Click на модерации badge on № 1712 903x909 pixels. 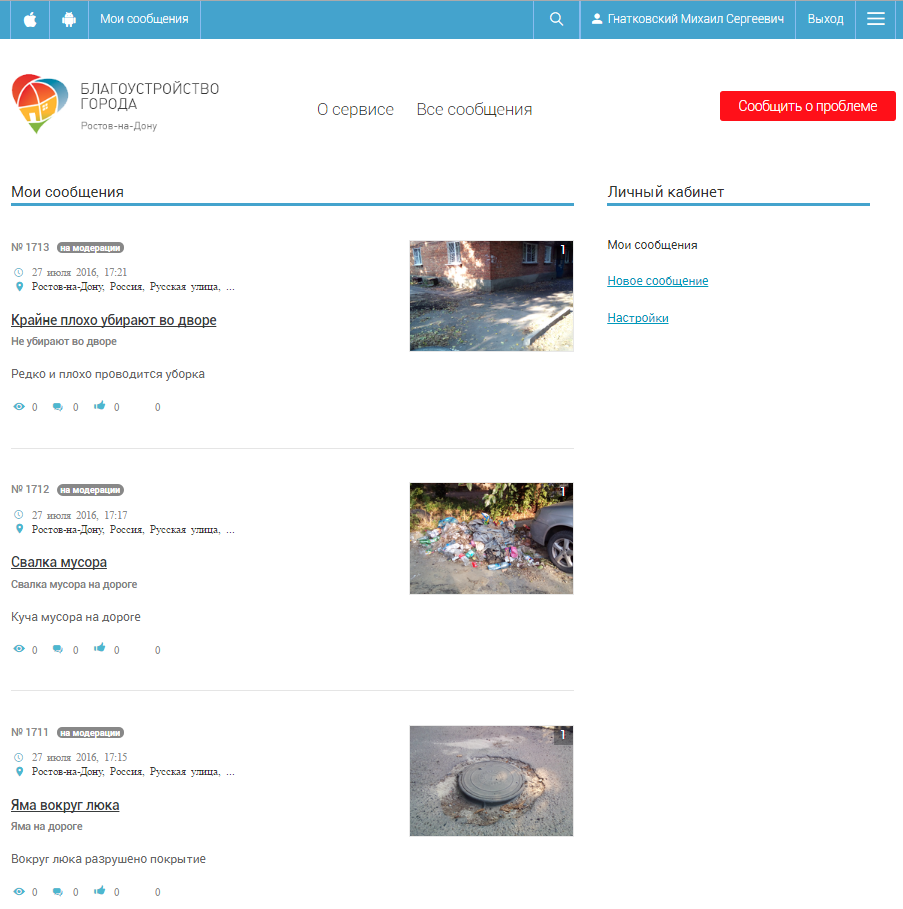coord(90,490)
